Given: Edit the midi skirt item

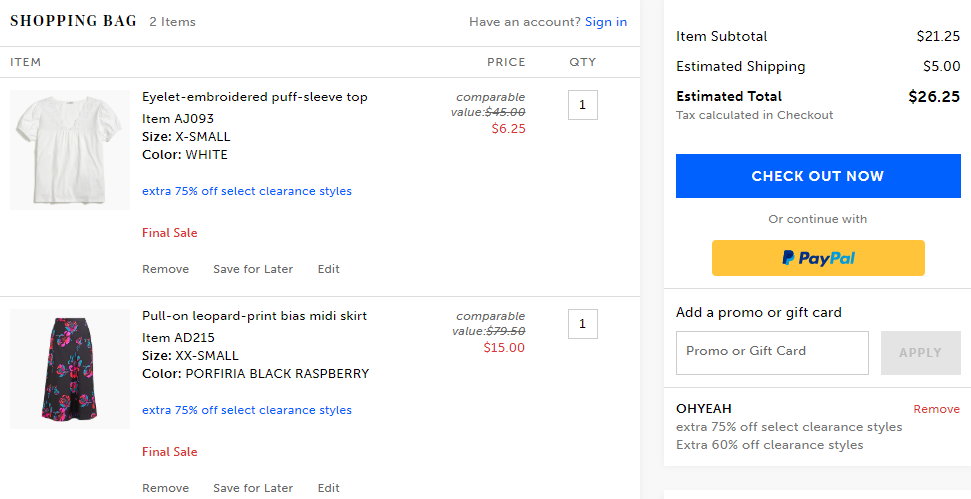Looking at the screenshot, I should 328,488.
